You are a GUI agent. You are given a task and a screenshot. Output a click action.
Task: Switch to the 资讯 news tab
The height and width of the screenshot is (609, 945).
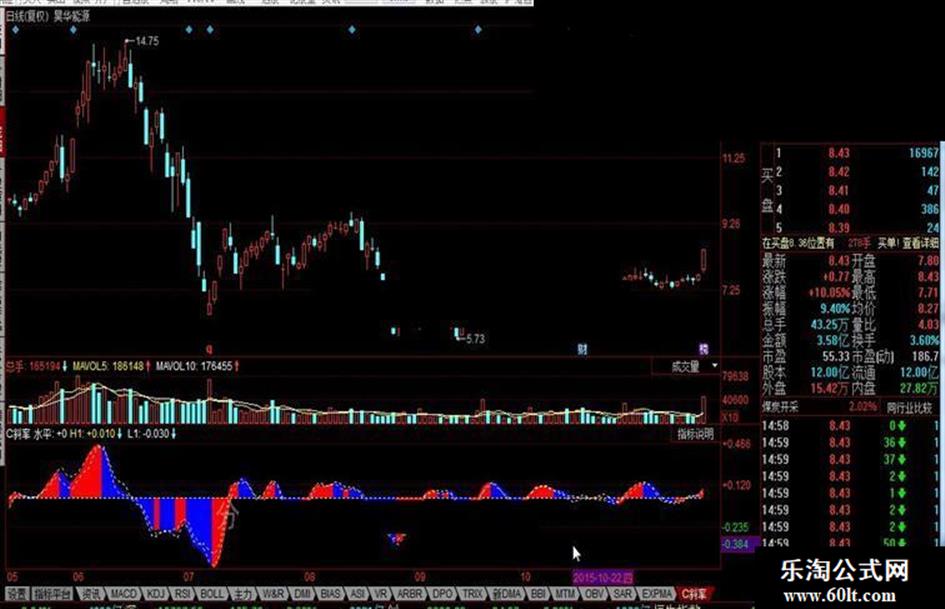click(x=91, y=594)
